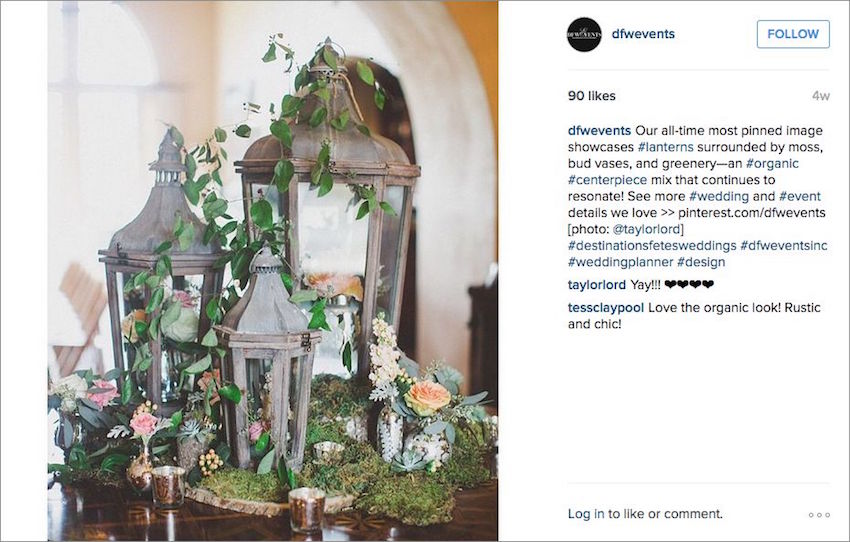Open the dfwevents profile avatar

pos(584,34)
